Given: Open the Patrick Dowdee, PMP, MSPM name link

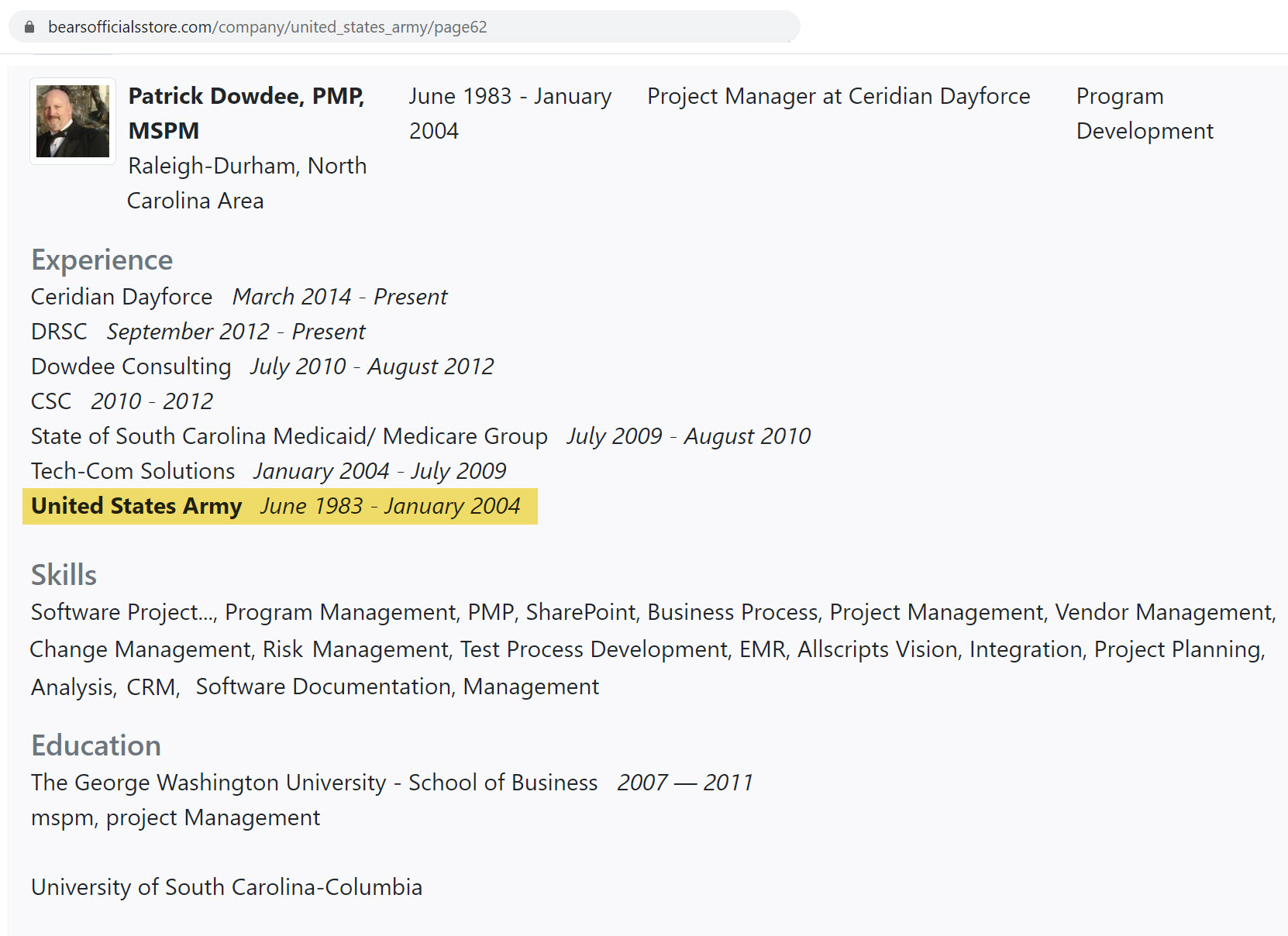Looking at the screenshot, I should (x=246, y=113).
